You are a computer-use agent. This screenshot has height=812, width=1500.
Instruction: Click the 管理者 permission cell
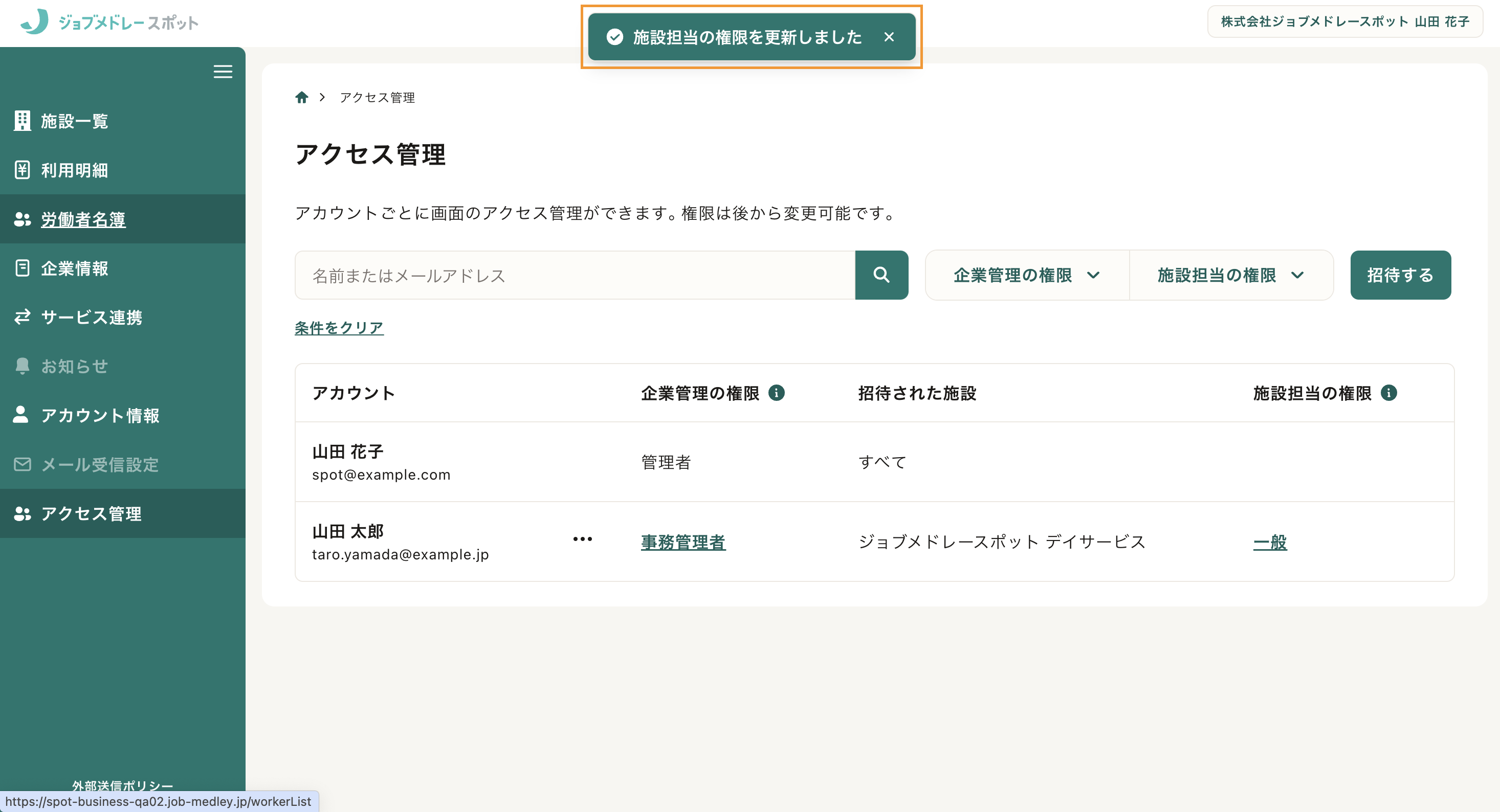666,463
